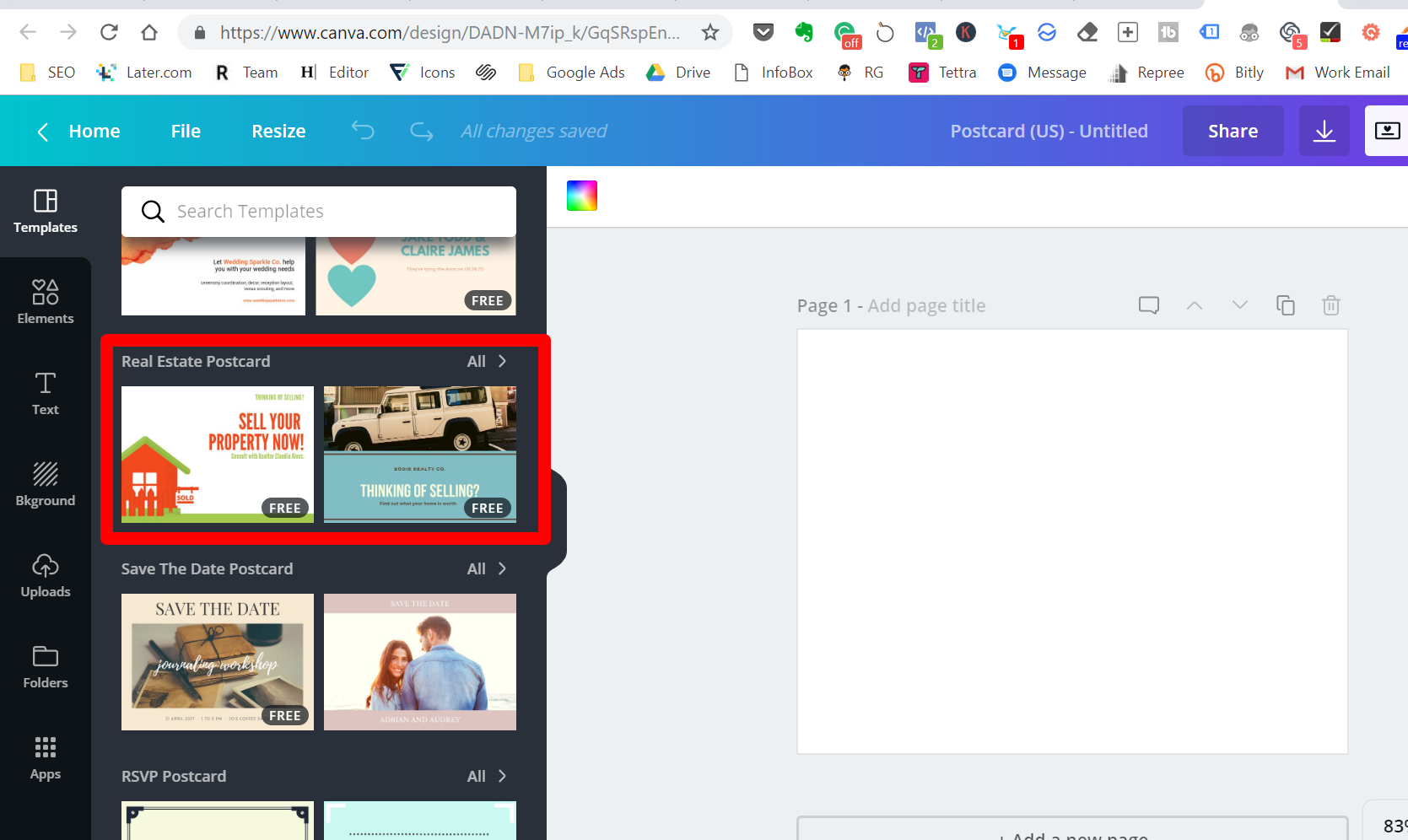
Task: Click the undo arrow
Action: [363, 131]
